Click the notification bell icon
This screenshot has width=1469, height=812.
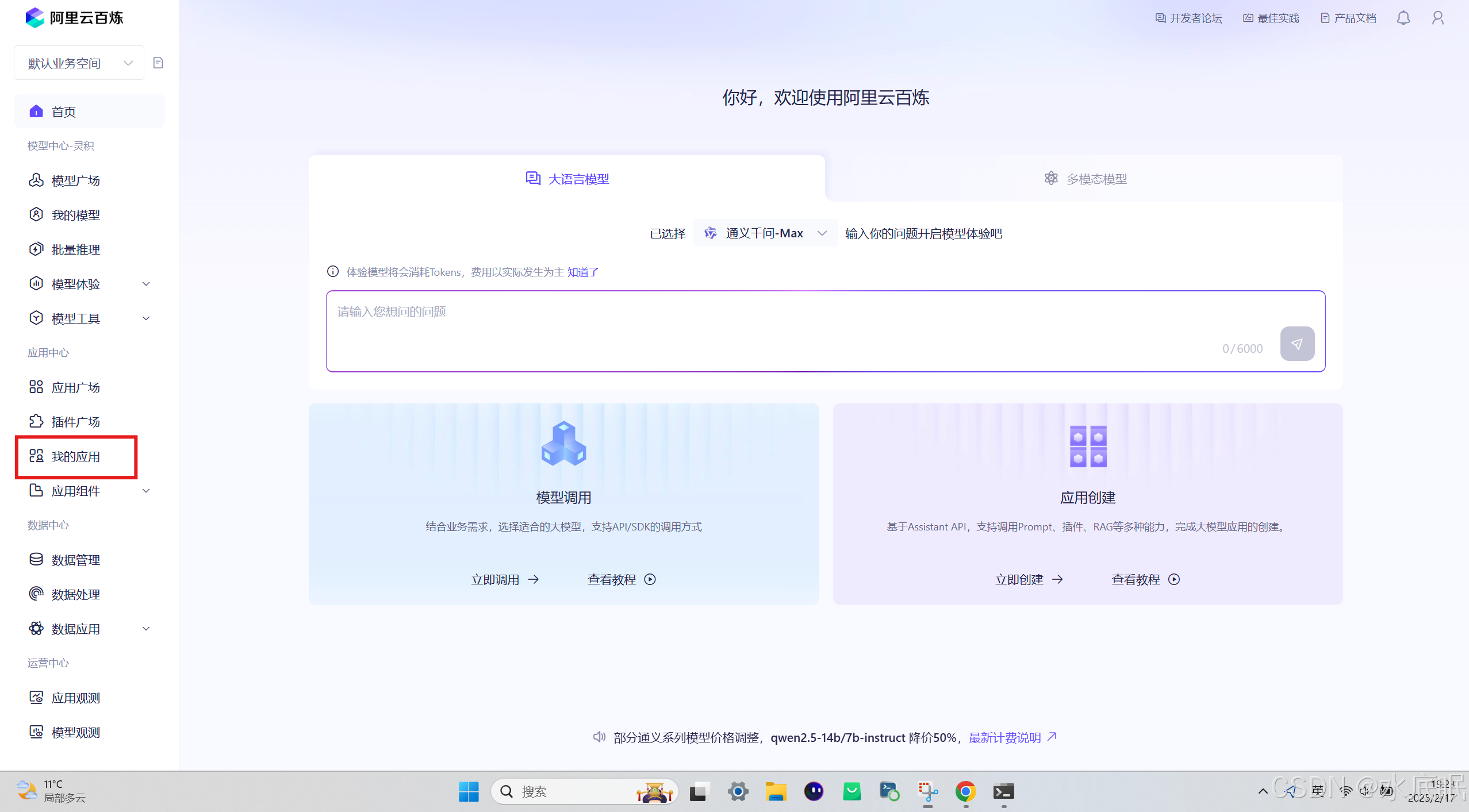click(x=1403, y=18)
